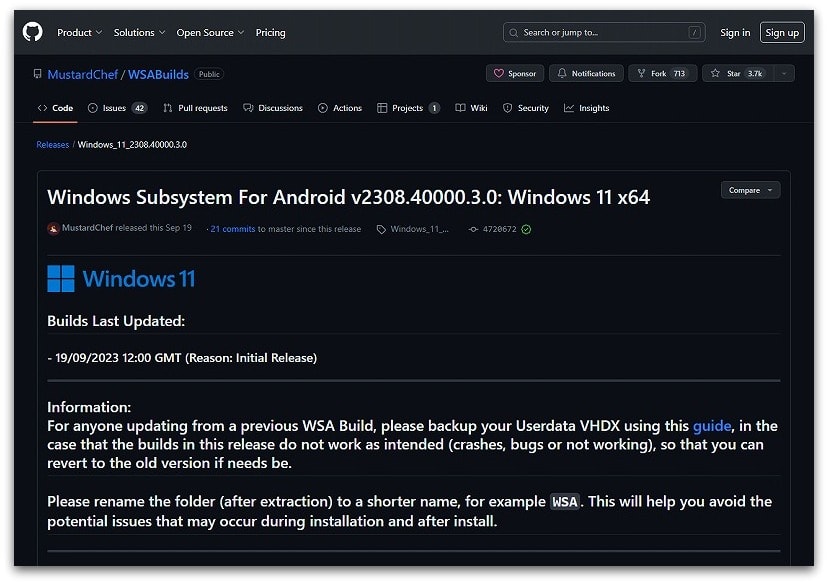Image resolution: width=828 pixels, height=584 pixels.
Task: Click the Issues count badge 42
Action: [x=139, y=108]
